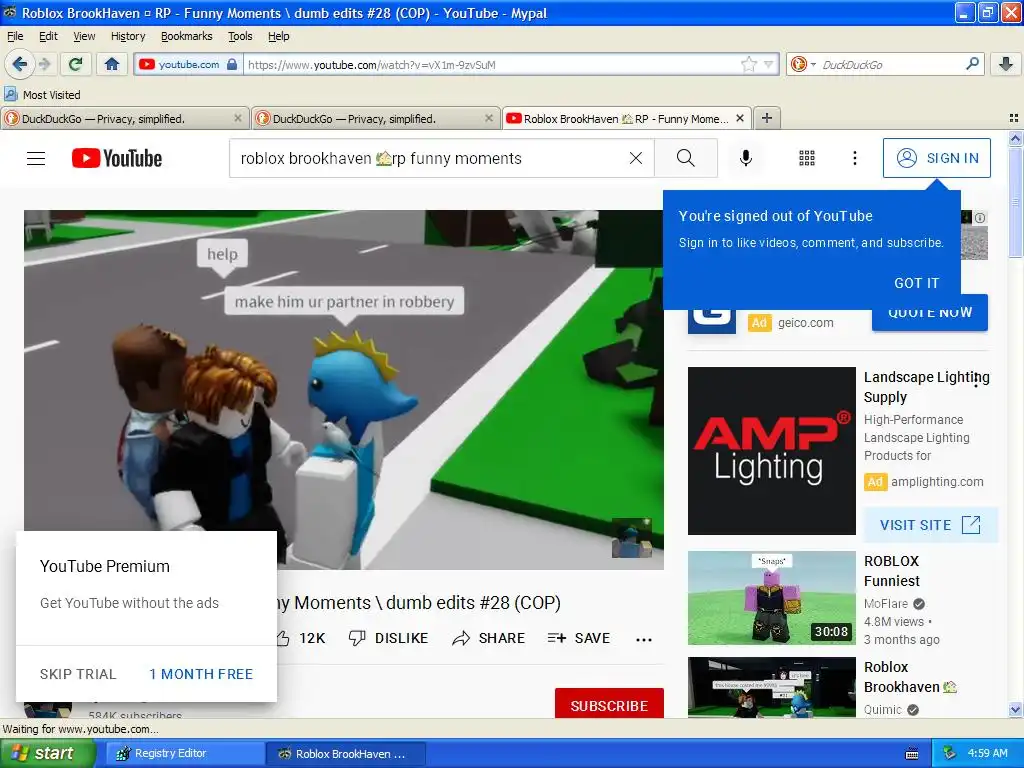Screen dimensions: 1024x768
Task: Like the video with 12K thumbs up
Action: coord(300,638)
